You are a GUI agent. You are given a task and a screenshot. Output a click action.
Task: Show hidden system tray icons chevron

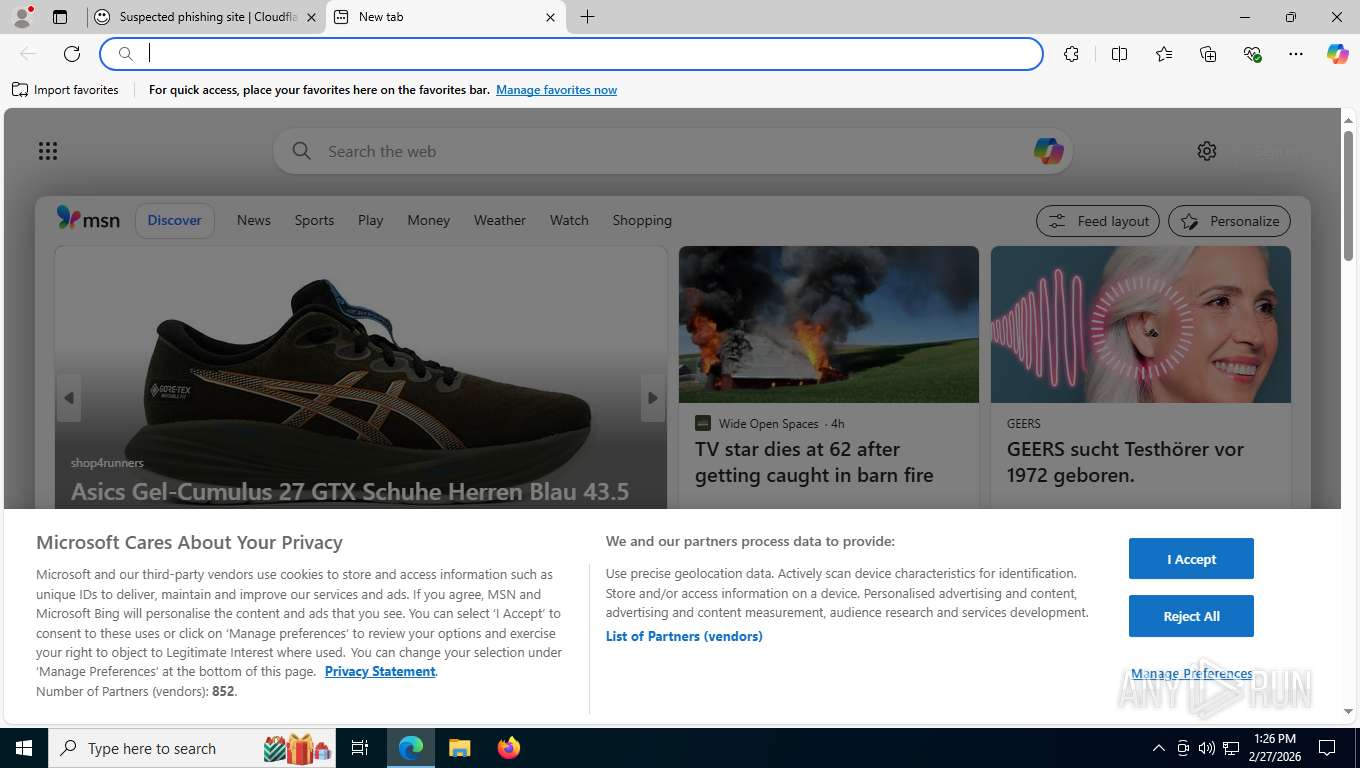tap(1159, 748)
